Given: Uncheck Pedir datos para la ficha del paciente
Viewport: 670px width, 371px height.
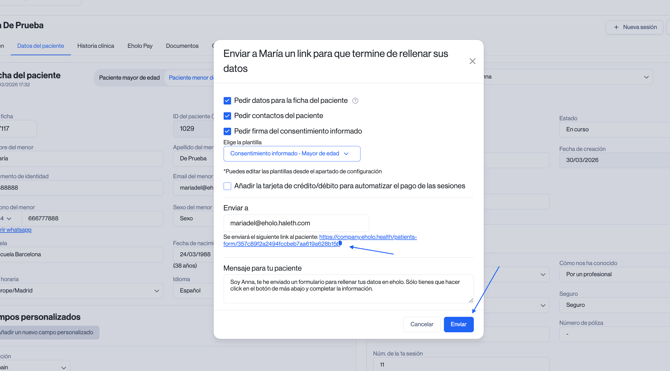Looking at the screenshot, I should [x=227, y=100].
